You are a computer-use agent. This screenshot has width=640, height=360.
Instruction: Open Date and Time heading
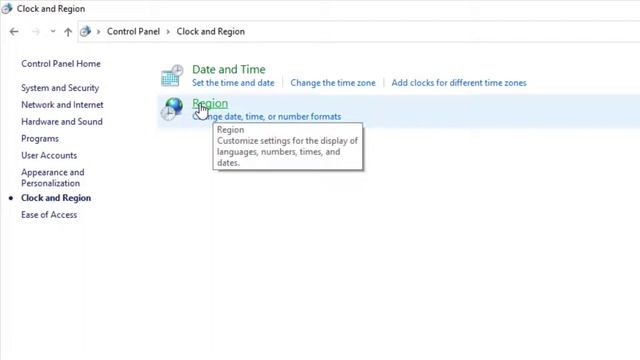229,69
